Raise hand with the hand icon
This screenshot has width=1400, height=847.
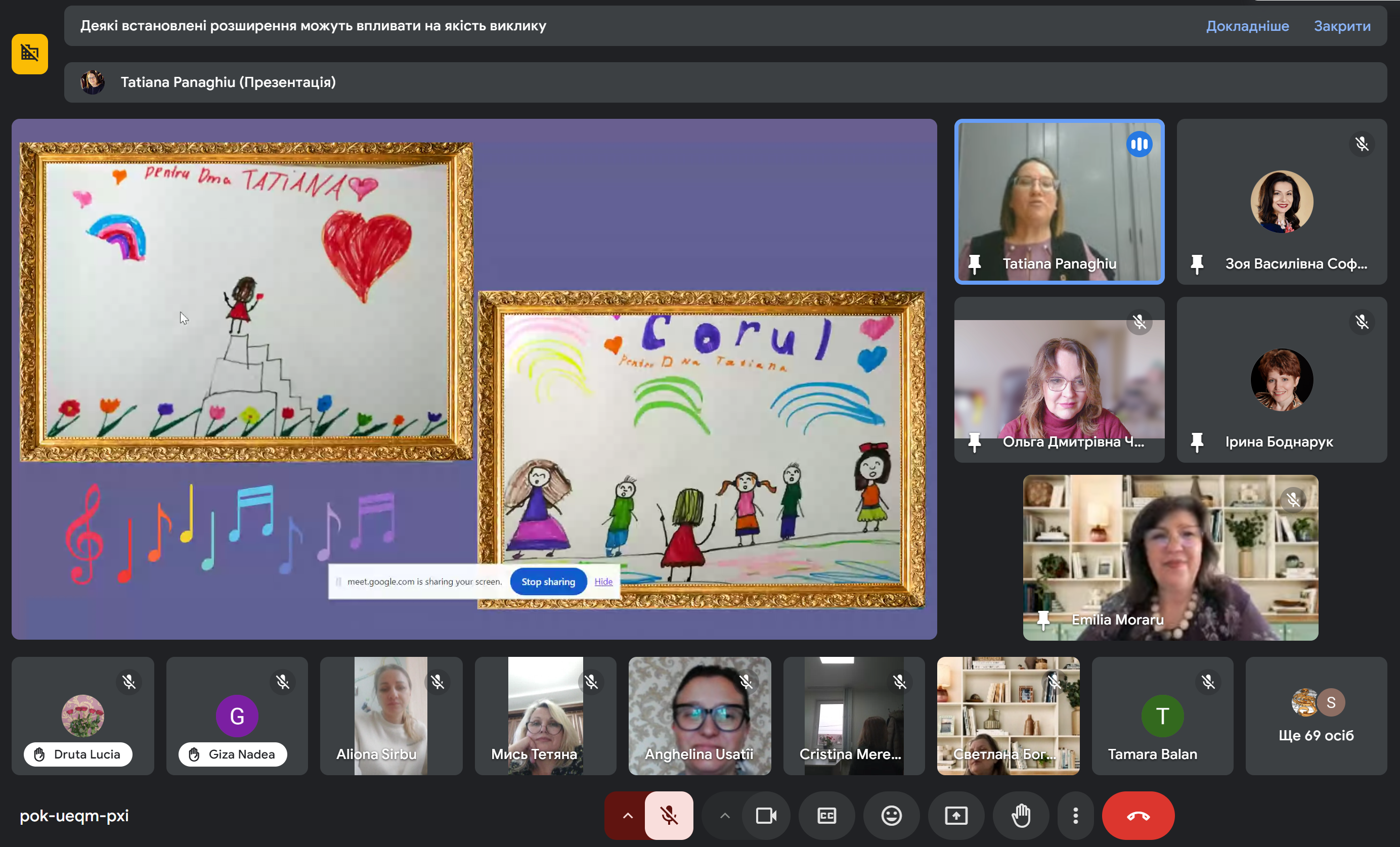pyautogui.click(x=1021, y=816)
